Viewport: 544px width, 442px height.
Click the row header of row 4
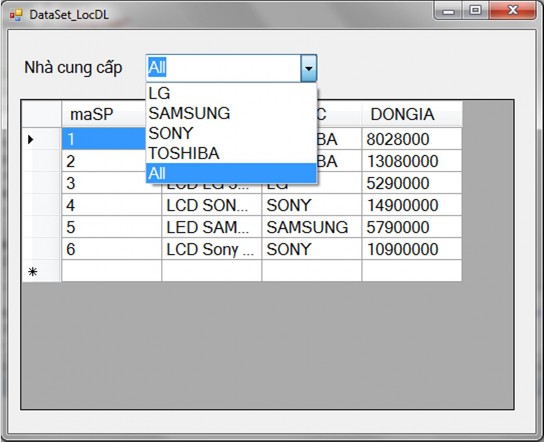click(42, 205)
